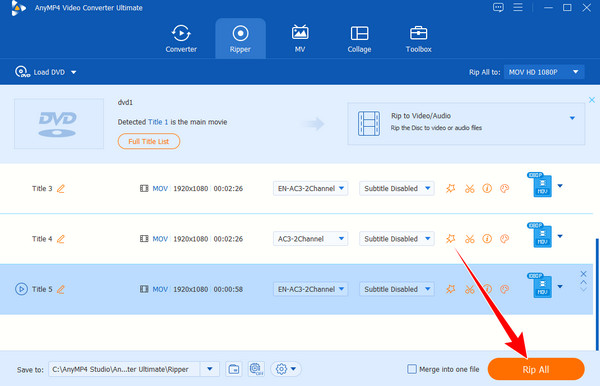
Task: Click the Title 3 MOV format label
Action: 160,189
